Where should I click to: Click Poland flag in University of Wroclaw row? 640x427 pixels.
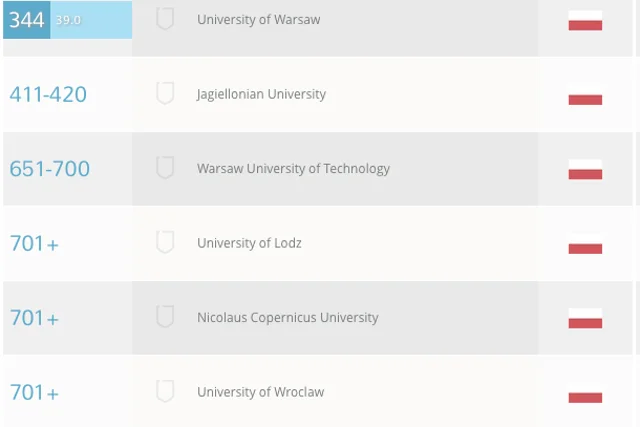click(x=585, y=393)
